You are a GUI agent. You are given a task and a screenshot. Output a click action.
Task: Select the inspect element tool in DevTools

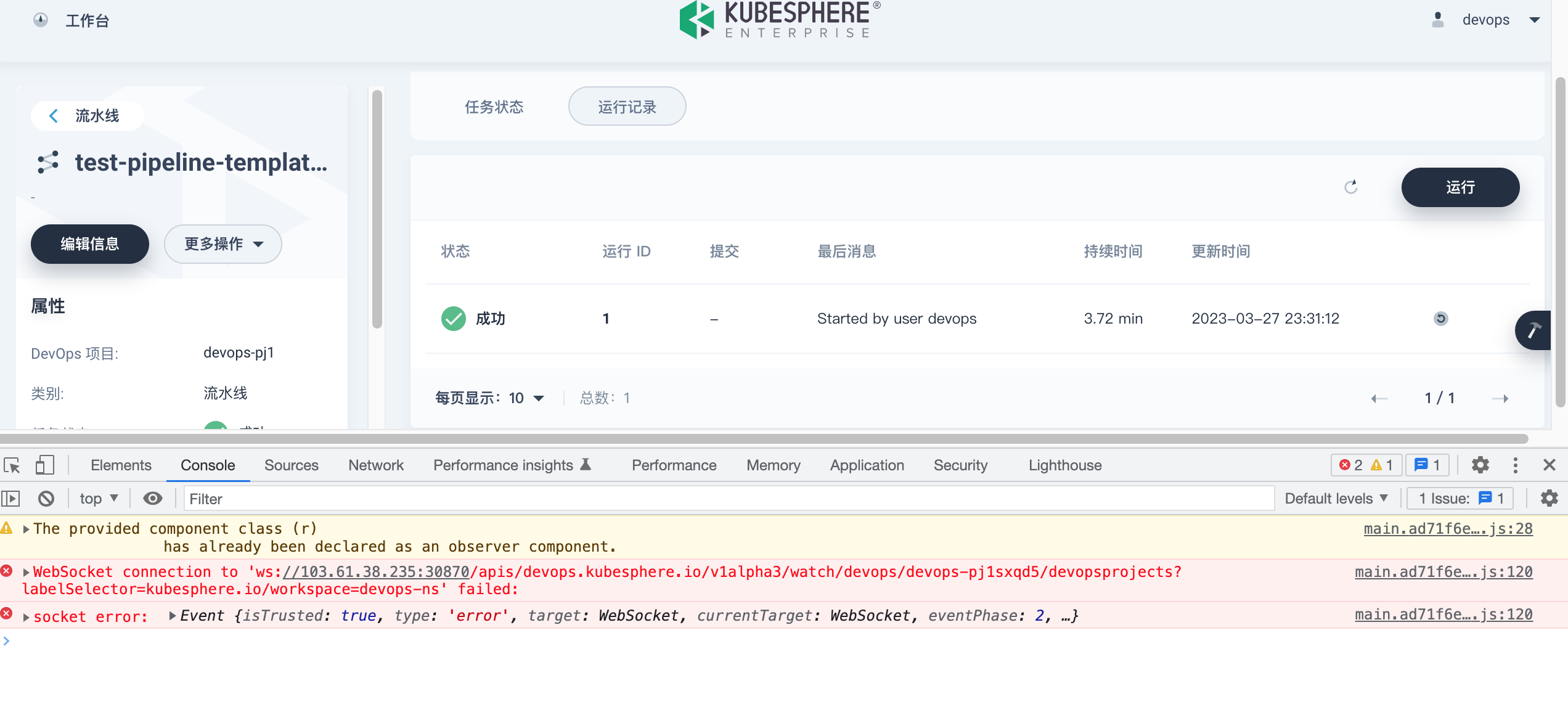point(12,465)
